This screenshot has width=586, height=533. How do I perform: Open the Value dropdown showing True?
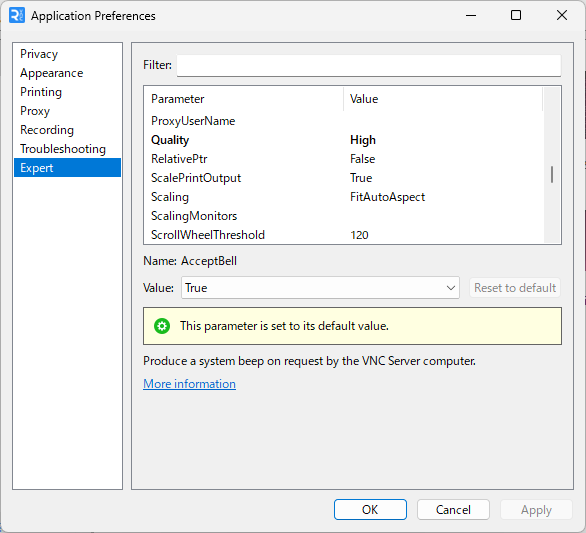320,288
